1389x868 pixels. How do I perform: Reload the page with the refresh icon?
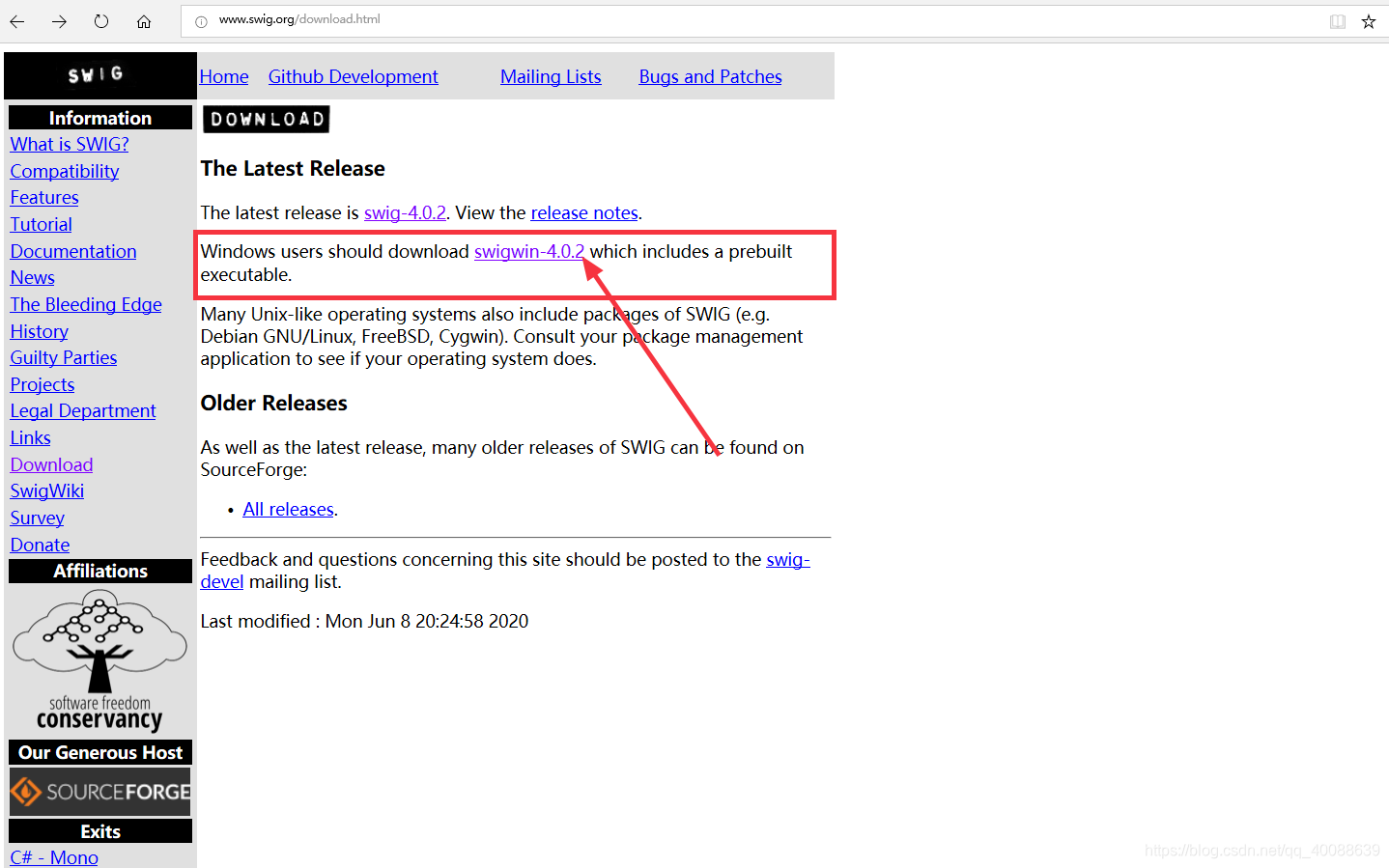tap(101, 20)
